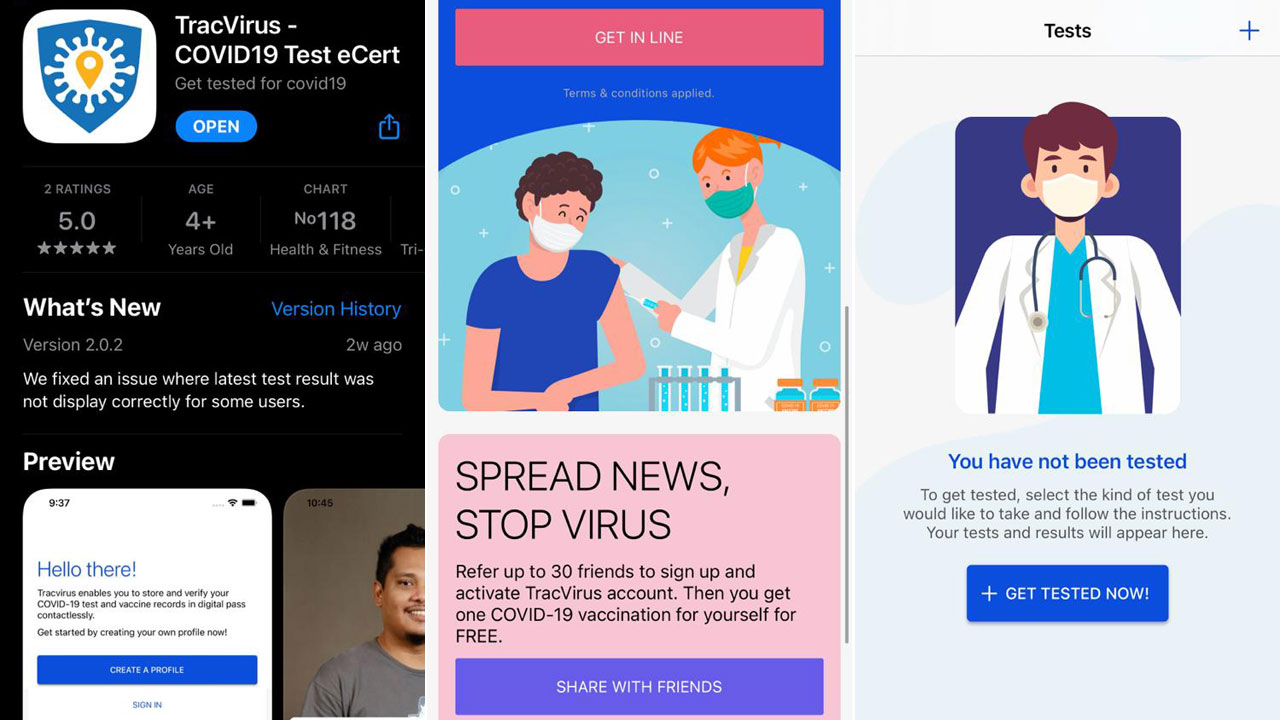Screen dimensions: 1280x720
Task: Tap CREATE A PROFILE in preview
Action: point(147,670)
